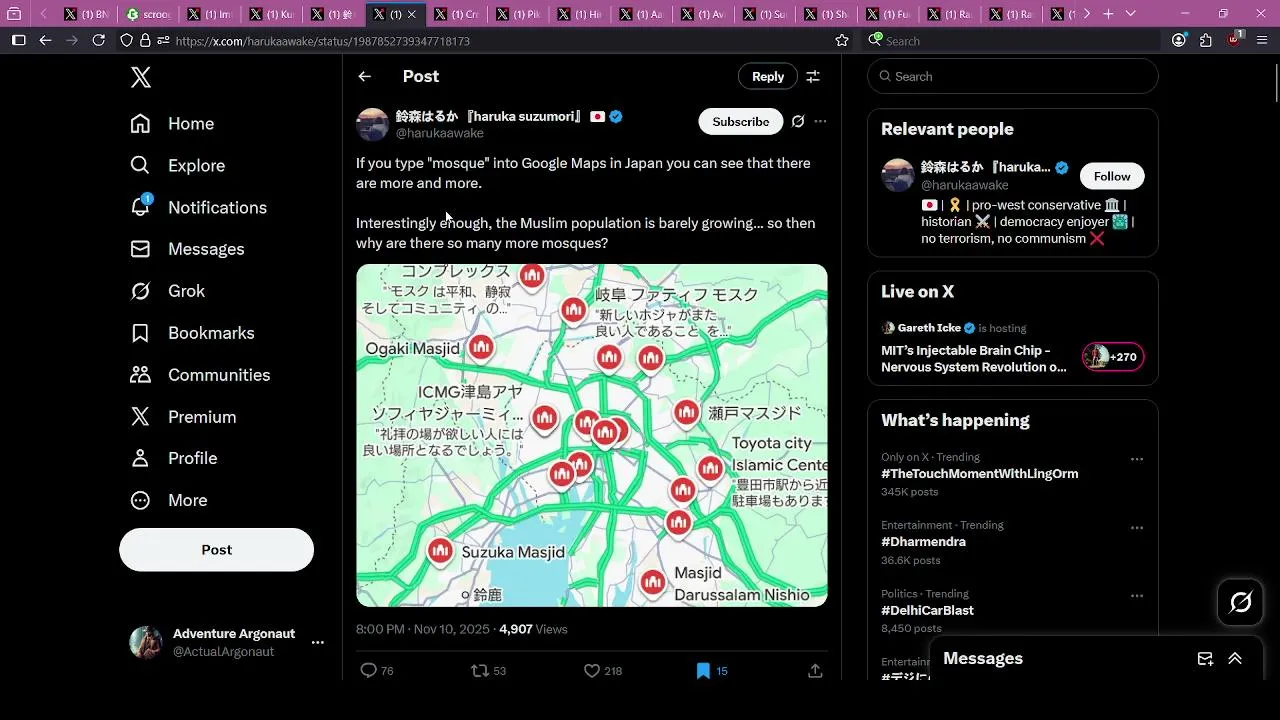Image resolution: width=1280 pixels, height=720 pixels.
Task: Open #Dharmendra trending topic
Action: [x=923, y=542]
